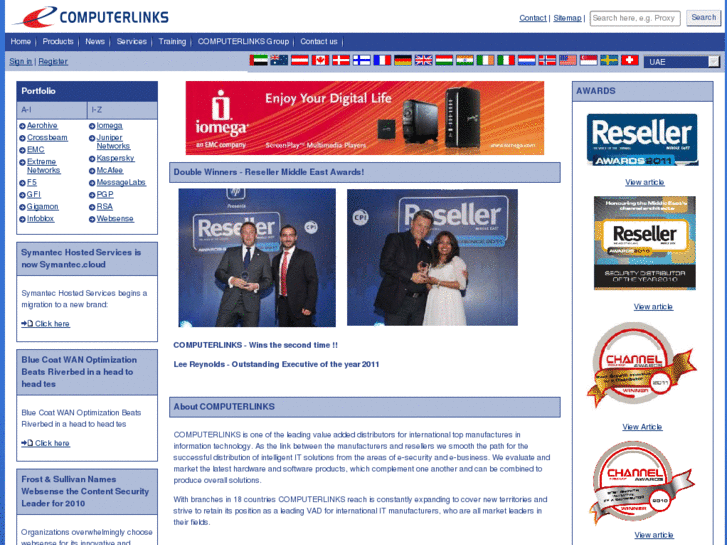The width and height of the screenshot is (727, 545).
Task: Choose the Canada flag
Action: 320,60
